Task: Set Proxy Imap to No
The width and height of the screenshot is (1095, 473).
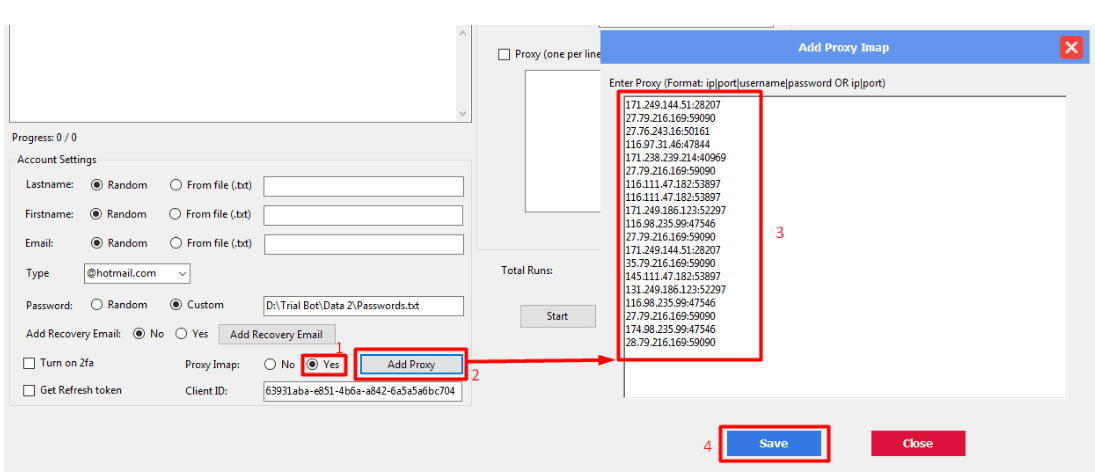Action: (x=270, y=364)
